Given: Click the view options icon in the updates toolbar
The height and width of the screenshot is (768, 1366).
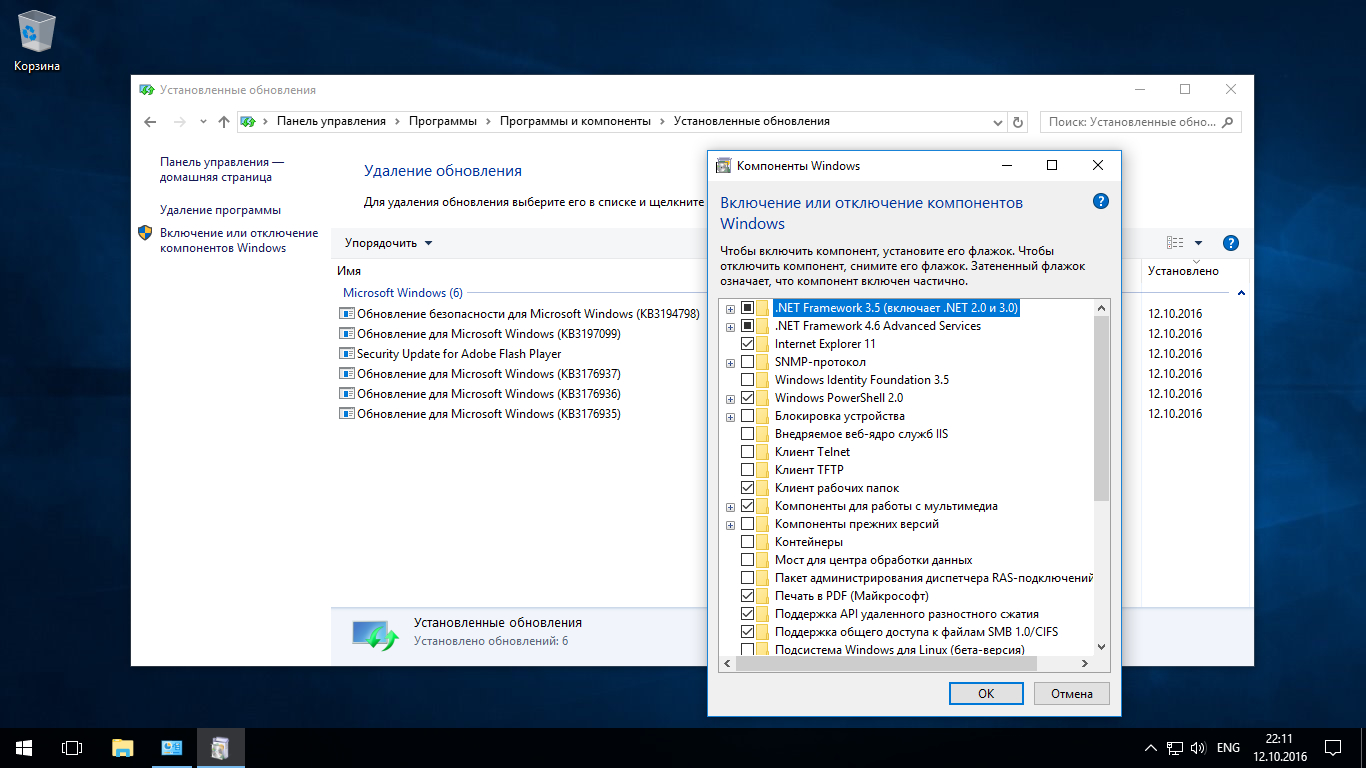Looking at the screenshot, I should 1175,243.
